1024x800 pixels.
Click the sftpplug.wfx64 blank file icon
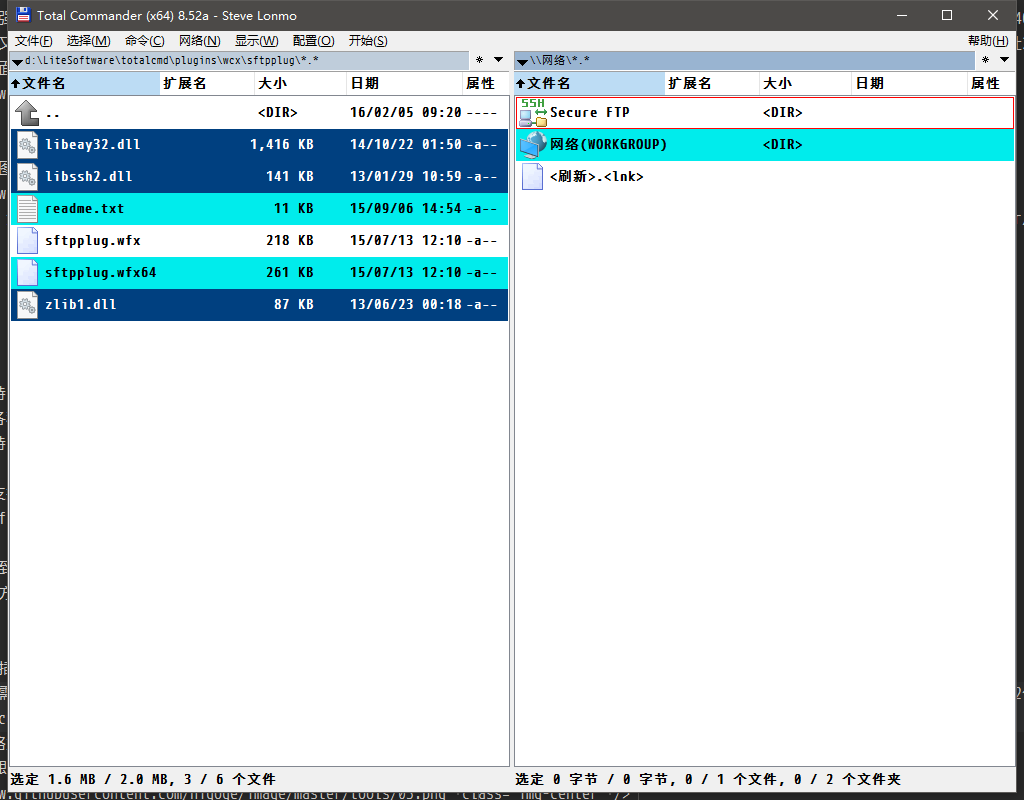[x=27, y=272]
